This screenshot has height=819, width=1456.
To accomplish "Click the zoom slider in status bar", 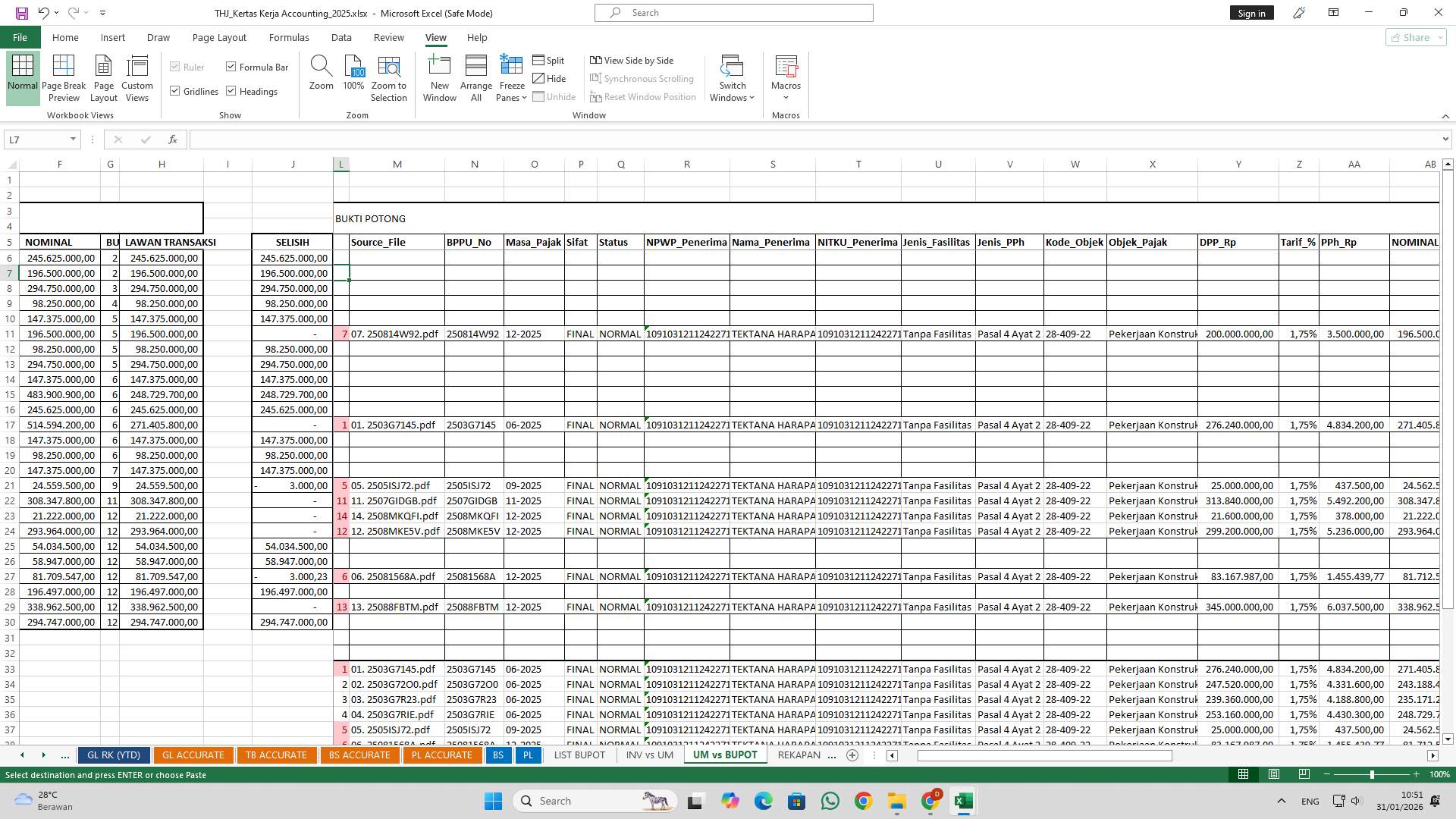I will pos(1371,774).
